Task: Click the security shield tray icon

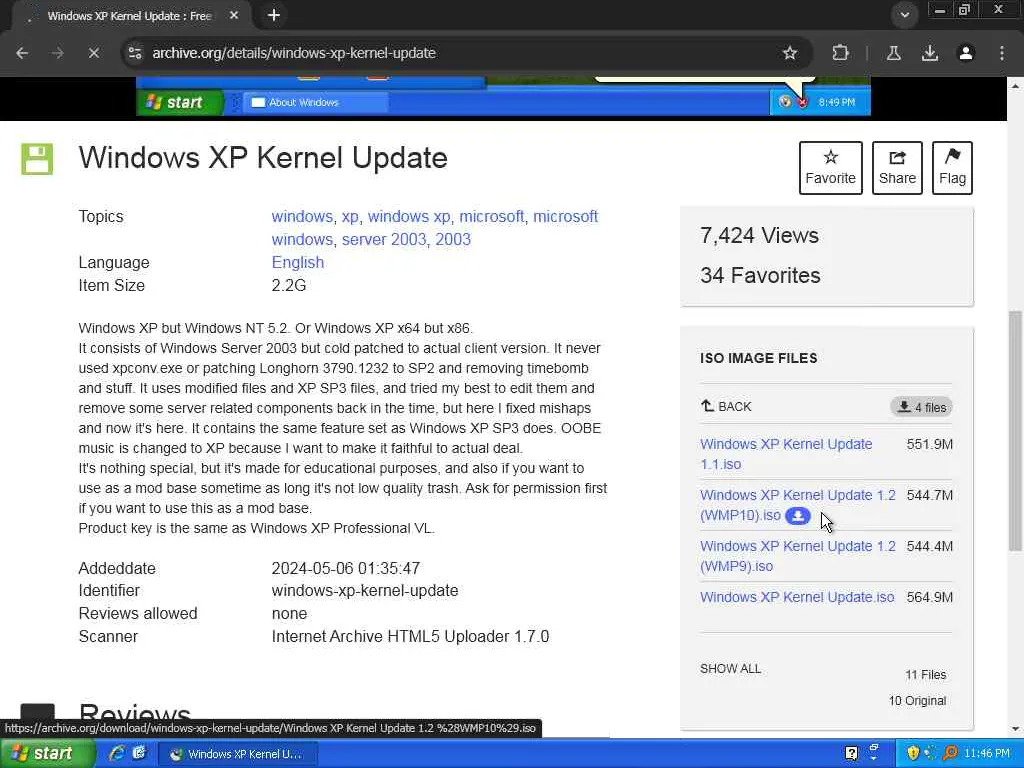Action: click(913, 753)
